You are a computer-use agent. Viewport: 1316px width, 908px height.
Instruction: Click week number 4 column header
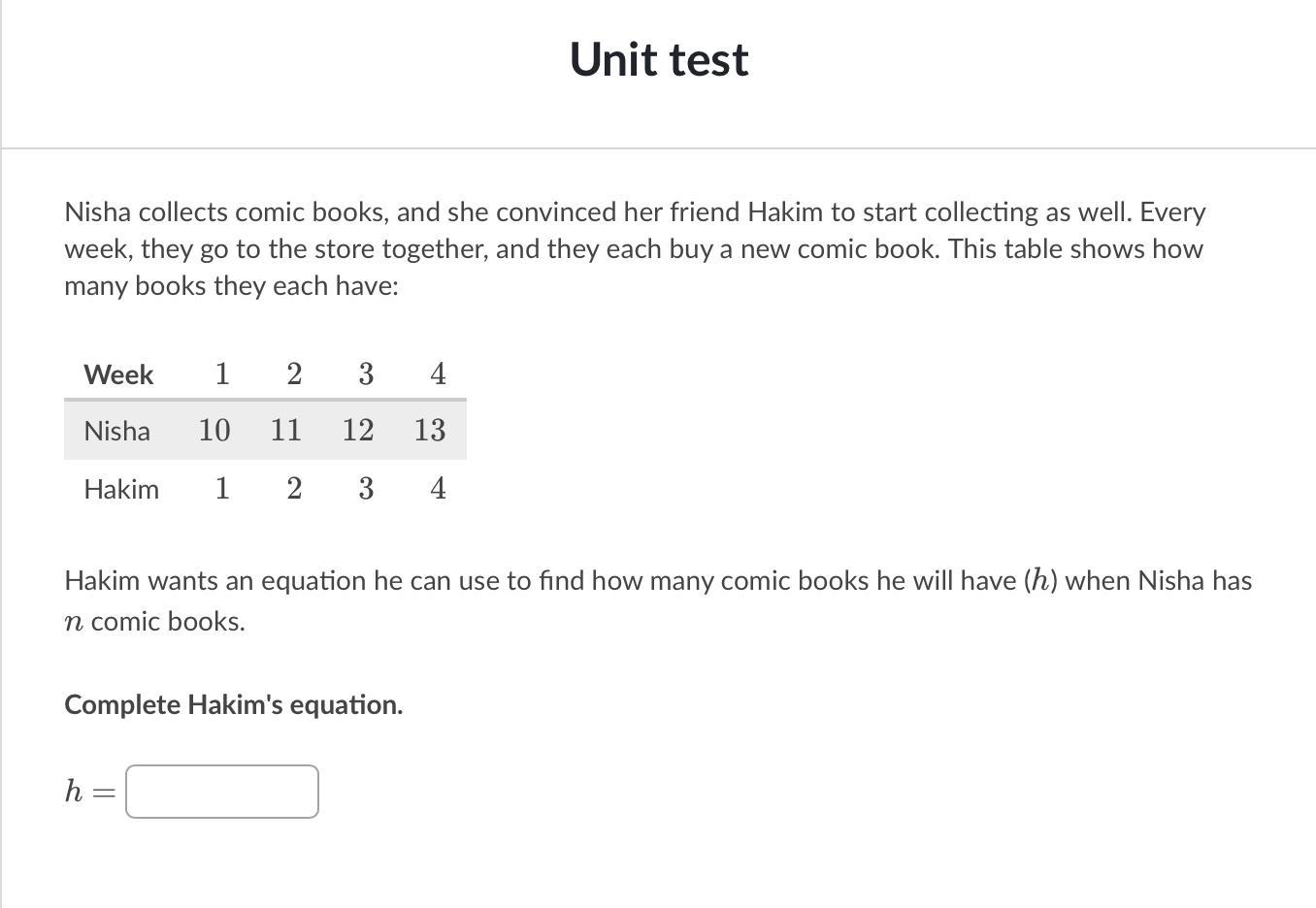coord(438,373)
